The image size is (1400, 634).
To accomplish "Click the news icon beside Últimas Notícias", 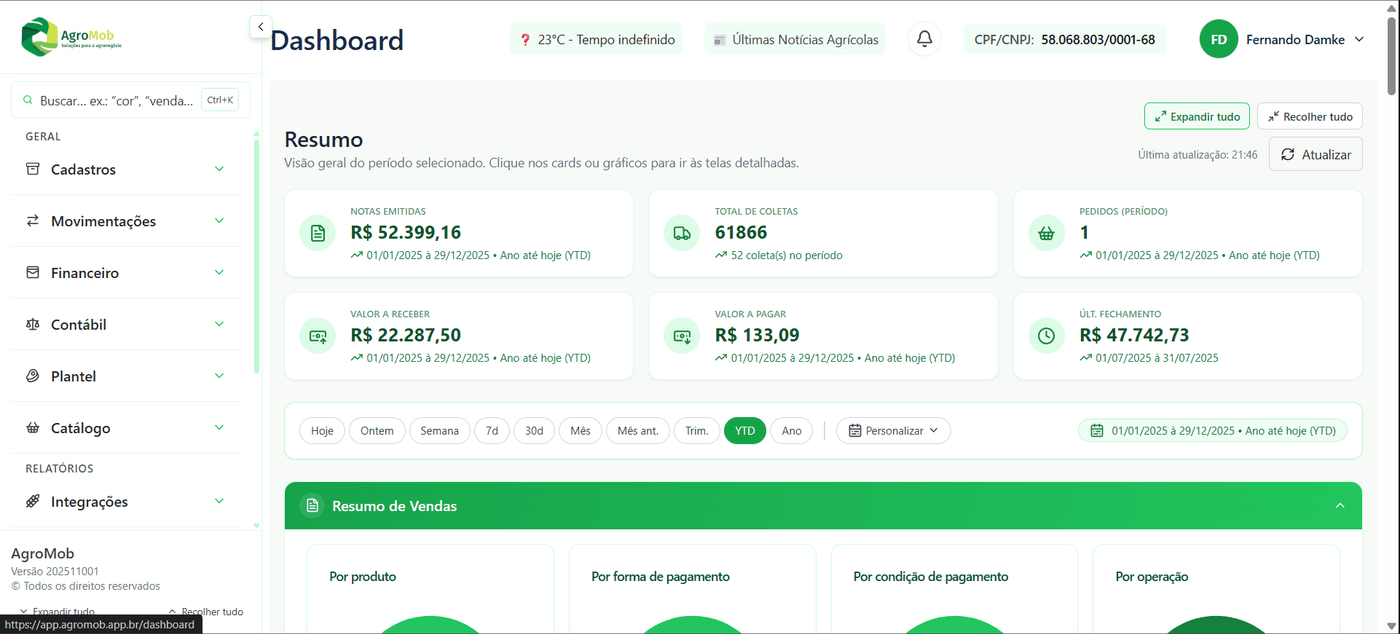I will (x=719, y=40).
